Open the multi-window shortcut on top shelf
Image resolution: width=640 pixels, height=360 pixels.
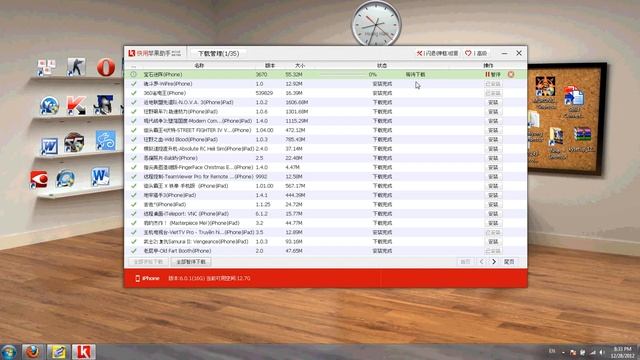(x=47, y=68)
